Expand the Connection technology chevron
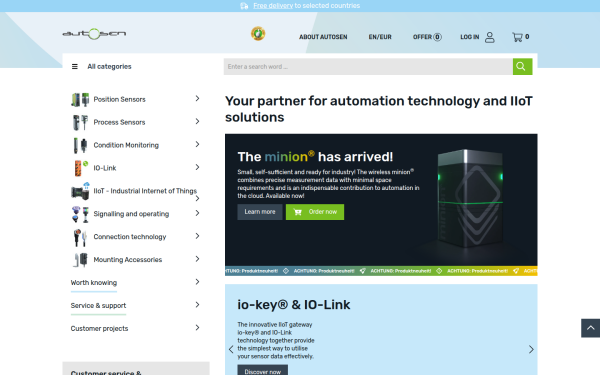Viewport: 600px width, 375px height. tap(197, 236)
